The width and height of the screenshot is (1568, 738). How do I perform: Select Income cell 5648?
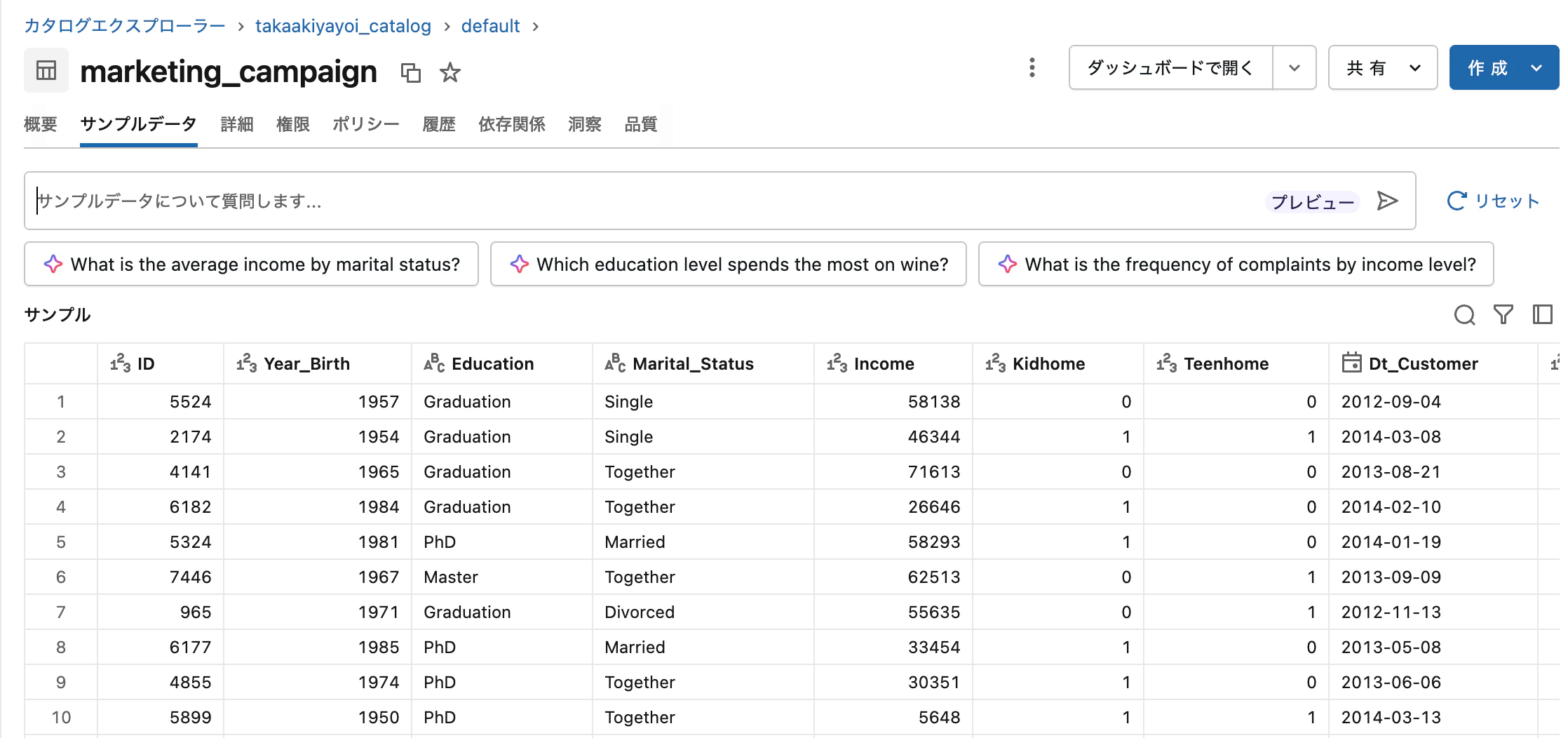point(893,717)
